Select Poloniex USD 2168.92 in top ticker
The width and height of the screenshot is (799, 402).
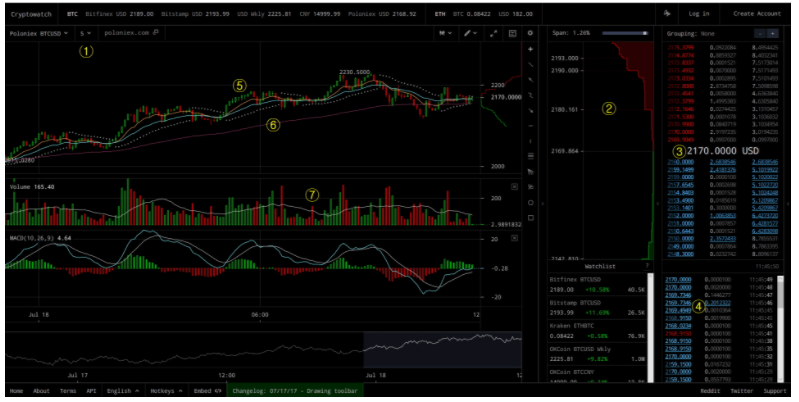pyautogui.click(x=382, y=14)
